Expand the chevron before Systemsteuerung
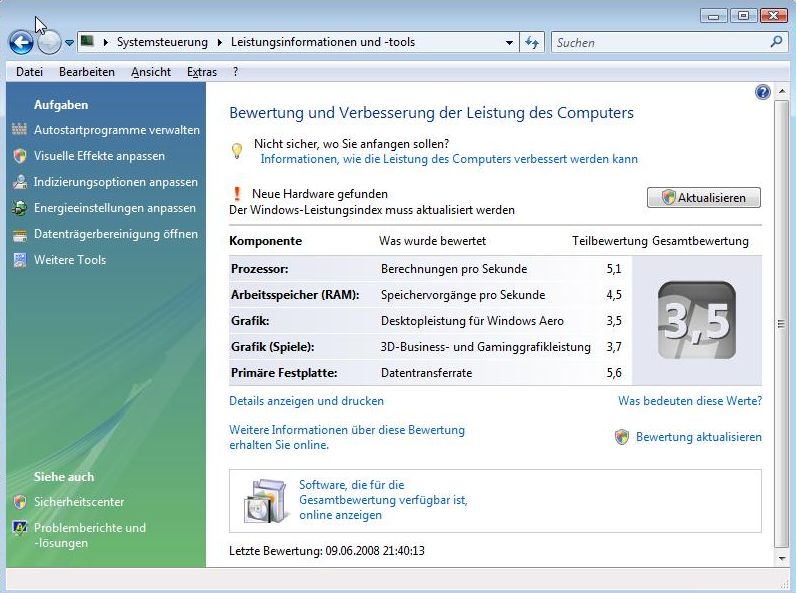This screenshot has height=593, width=796. point(106,42)
